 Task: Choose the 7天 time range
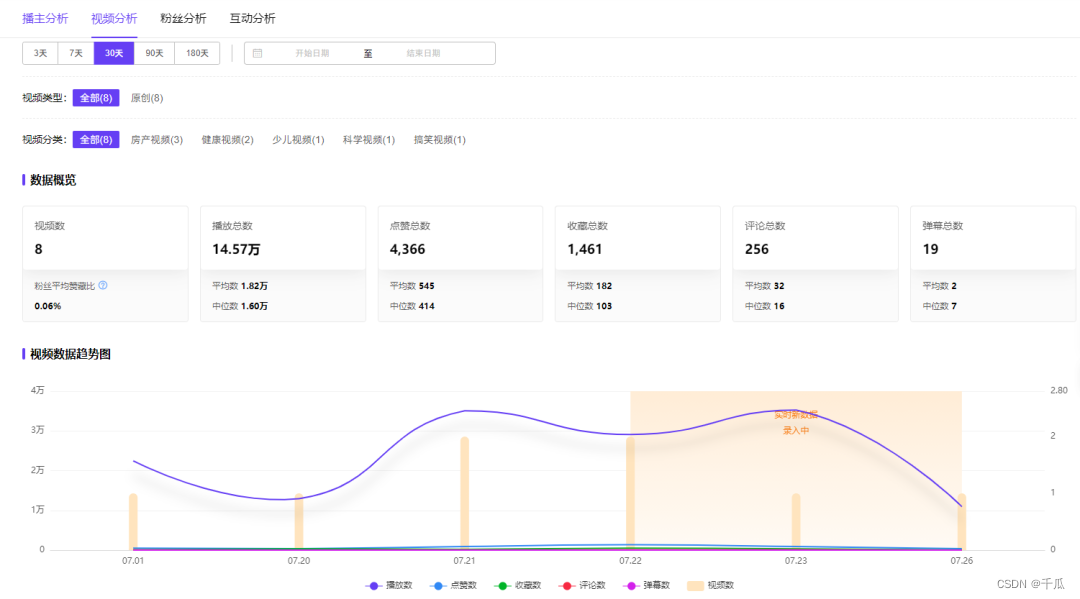coord(76,53)
